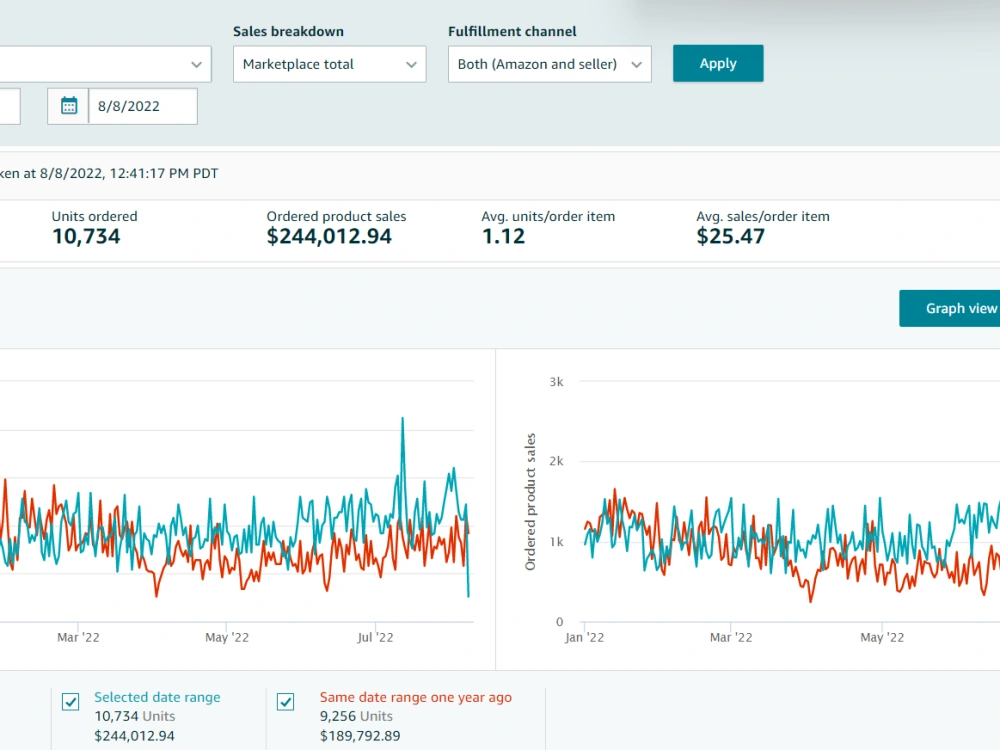This screenshot has height=750, width=1000.
Task: Click the 8/8/2022 end date field
Action: point(143,106)
